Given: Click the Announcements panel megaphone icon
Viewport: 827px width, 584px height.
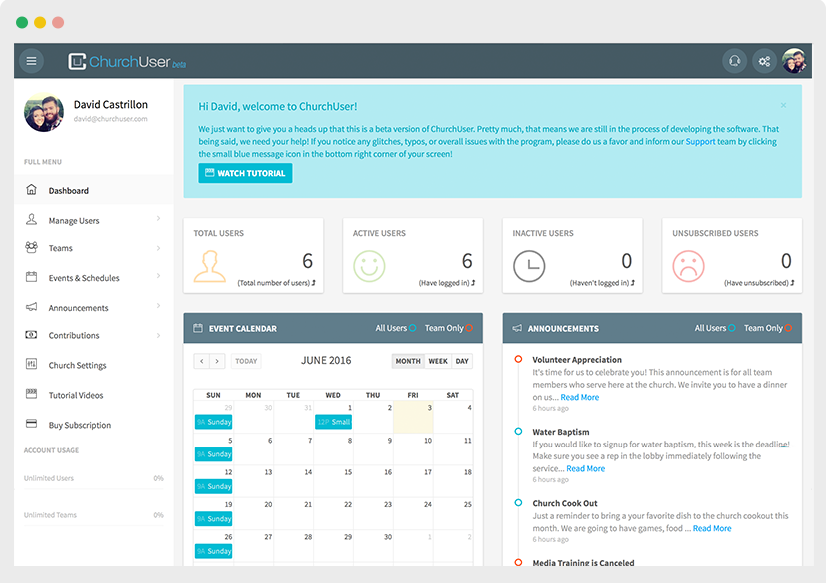Looking at the screenshot, I should coord(517,328).
